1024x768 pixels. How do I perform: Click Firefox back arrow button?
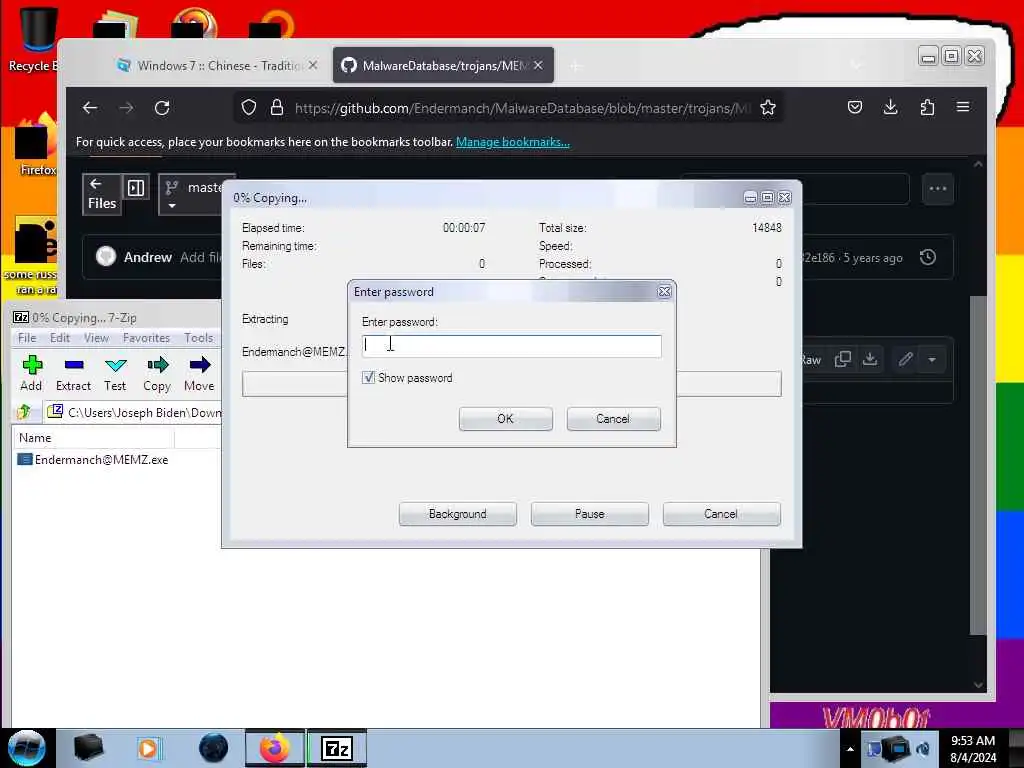[90, 108]
